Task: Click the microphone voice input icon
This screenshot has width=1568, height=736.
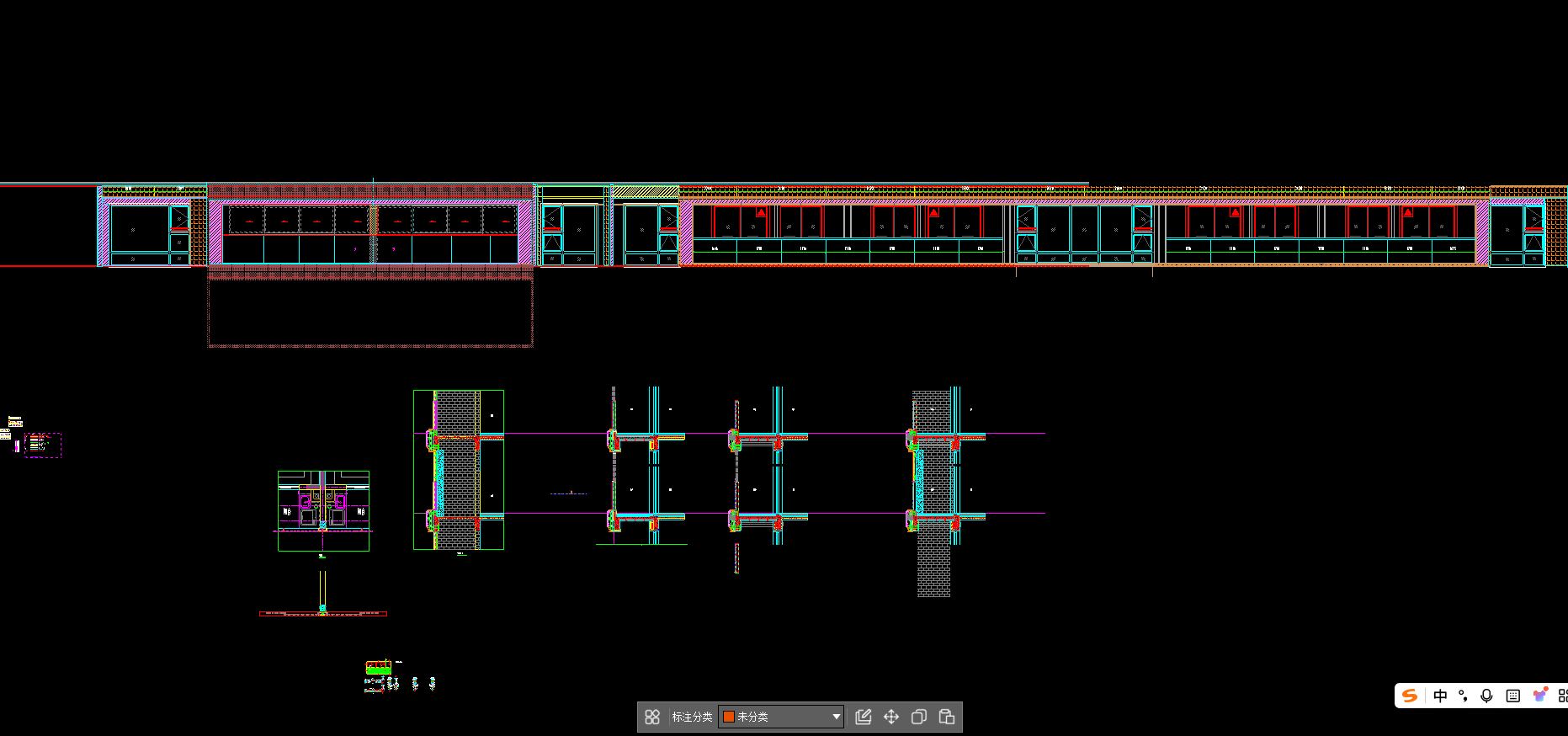Action: pyautogui.click(x=1487, y=696)
